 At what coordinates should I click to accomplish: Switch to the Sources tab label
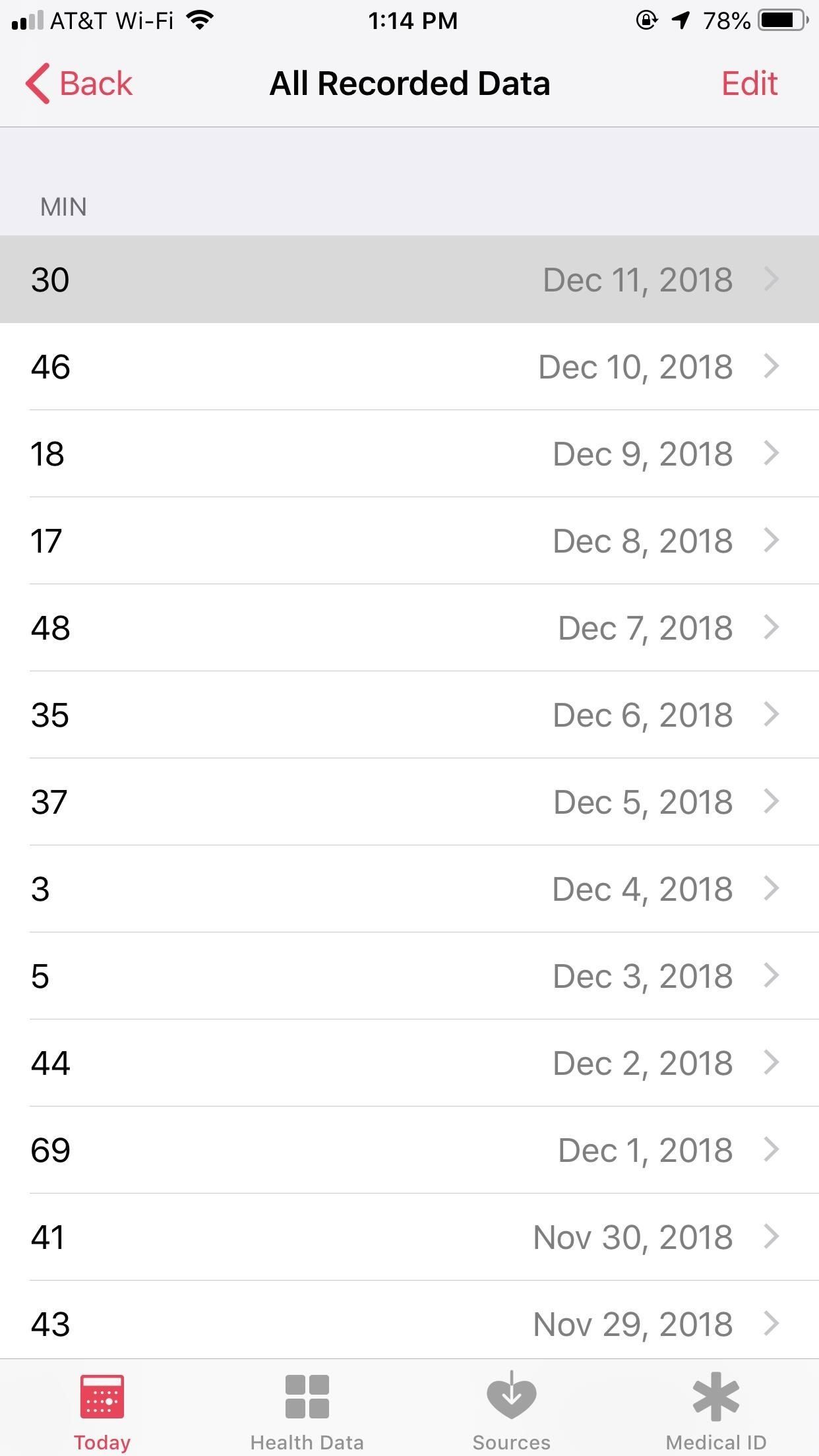point(511,1442)
